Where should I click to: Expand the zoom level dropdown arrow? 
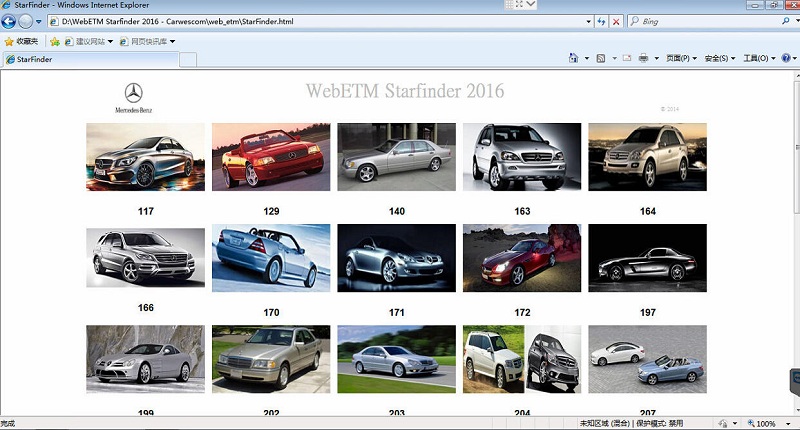pos(788,423)
